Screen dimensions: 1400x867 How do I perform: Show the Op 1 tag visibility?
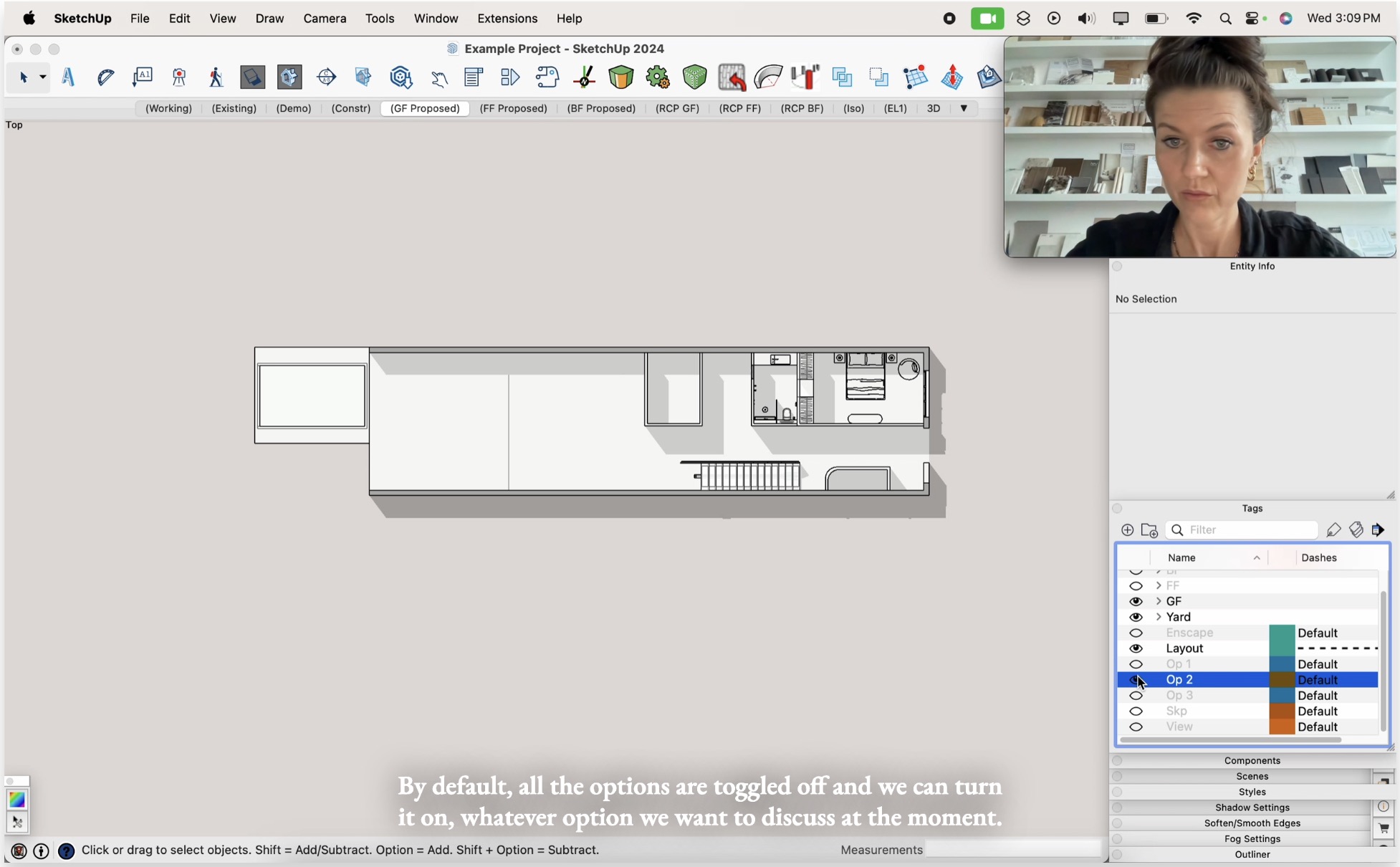click(x=1136, y=664)
